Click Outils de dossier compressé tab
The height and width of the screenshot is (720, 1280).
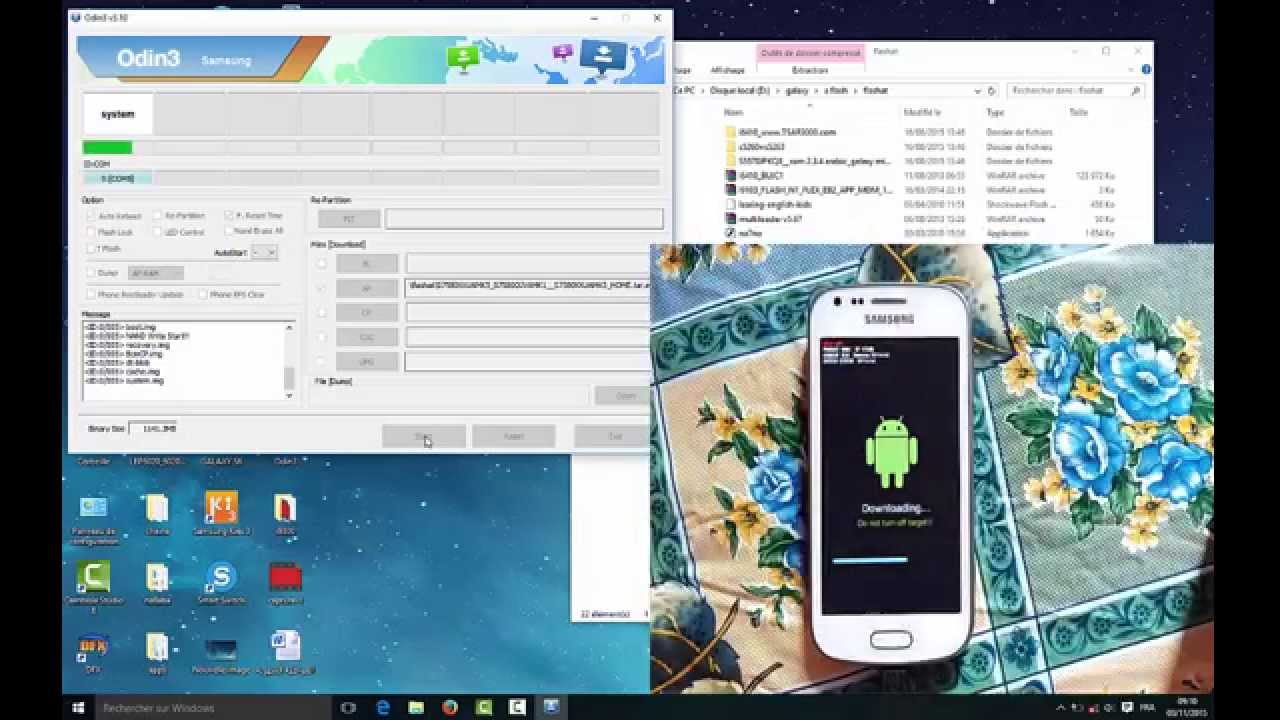[x=810, y=53]
